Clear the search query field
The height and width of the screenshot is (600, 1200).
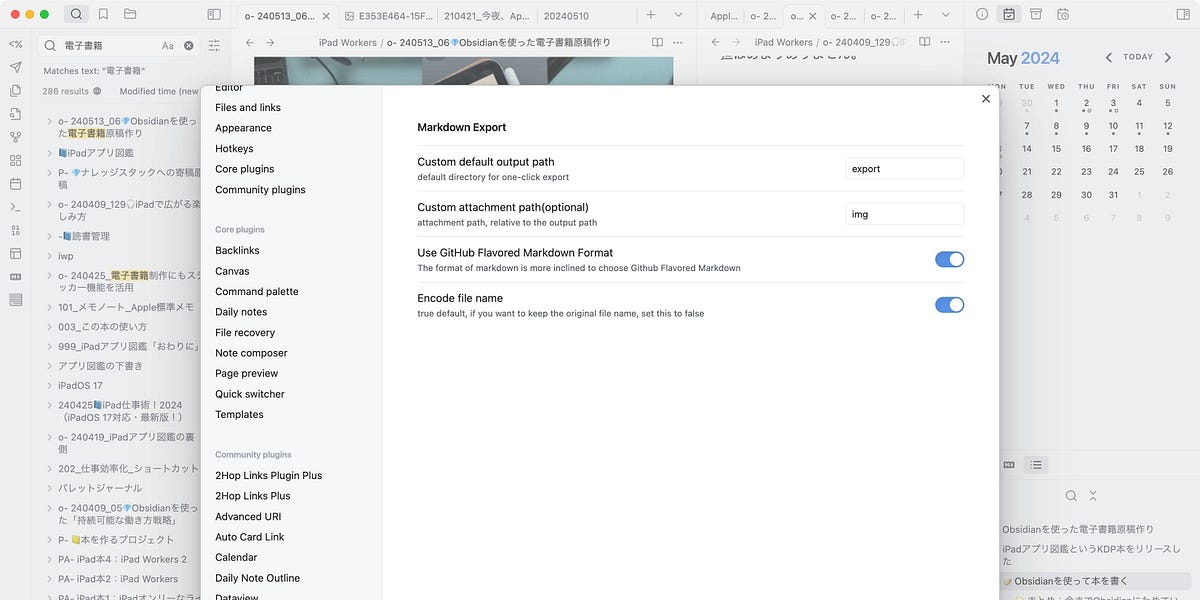[188, 46]
